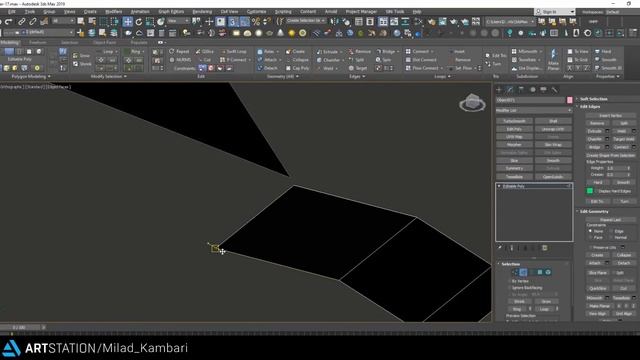The image size is (640, 360).
Task: Toggle the Percent Snap icon
Action: [x=256, y=22]
